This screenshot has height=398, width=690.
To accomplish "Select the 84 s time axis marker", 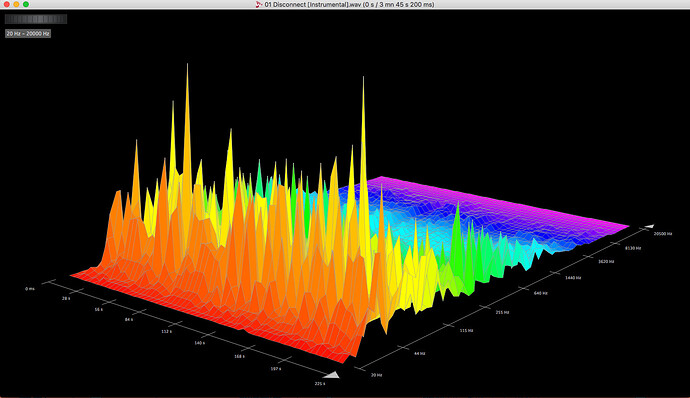I will click(129, 320).
